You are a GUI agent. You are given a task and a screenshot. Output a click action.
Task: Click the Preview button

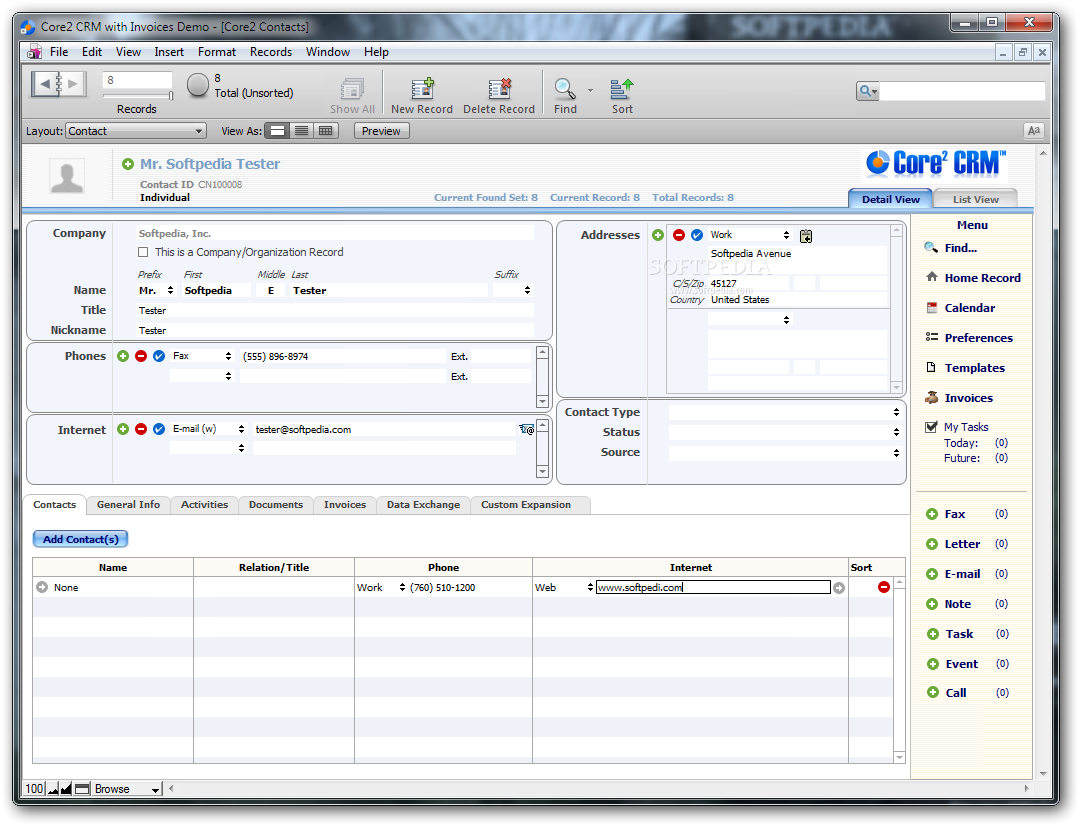(382, 131)
